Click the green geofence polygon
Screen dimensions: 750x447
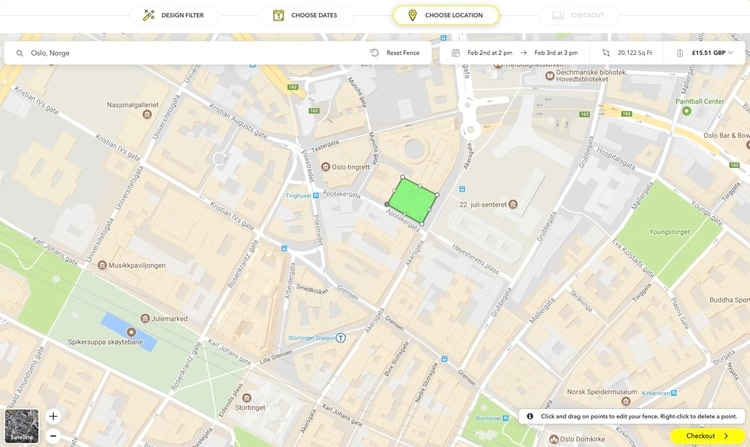[413, 200]
